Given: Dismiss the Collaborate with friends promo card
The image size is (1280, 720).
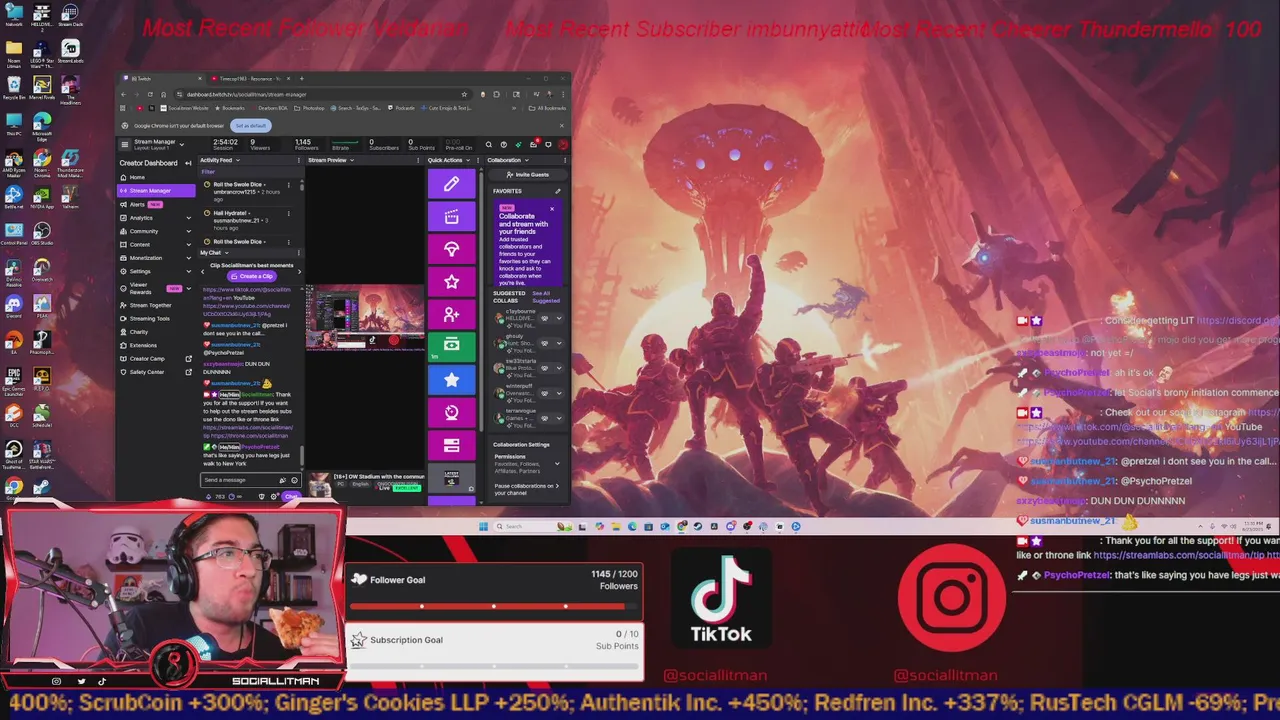Looking at the screenshot, I should (x=552, y=209).
